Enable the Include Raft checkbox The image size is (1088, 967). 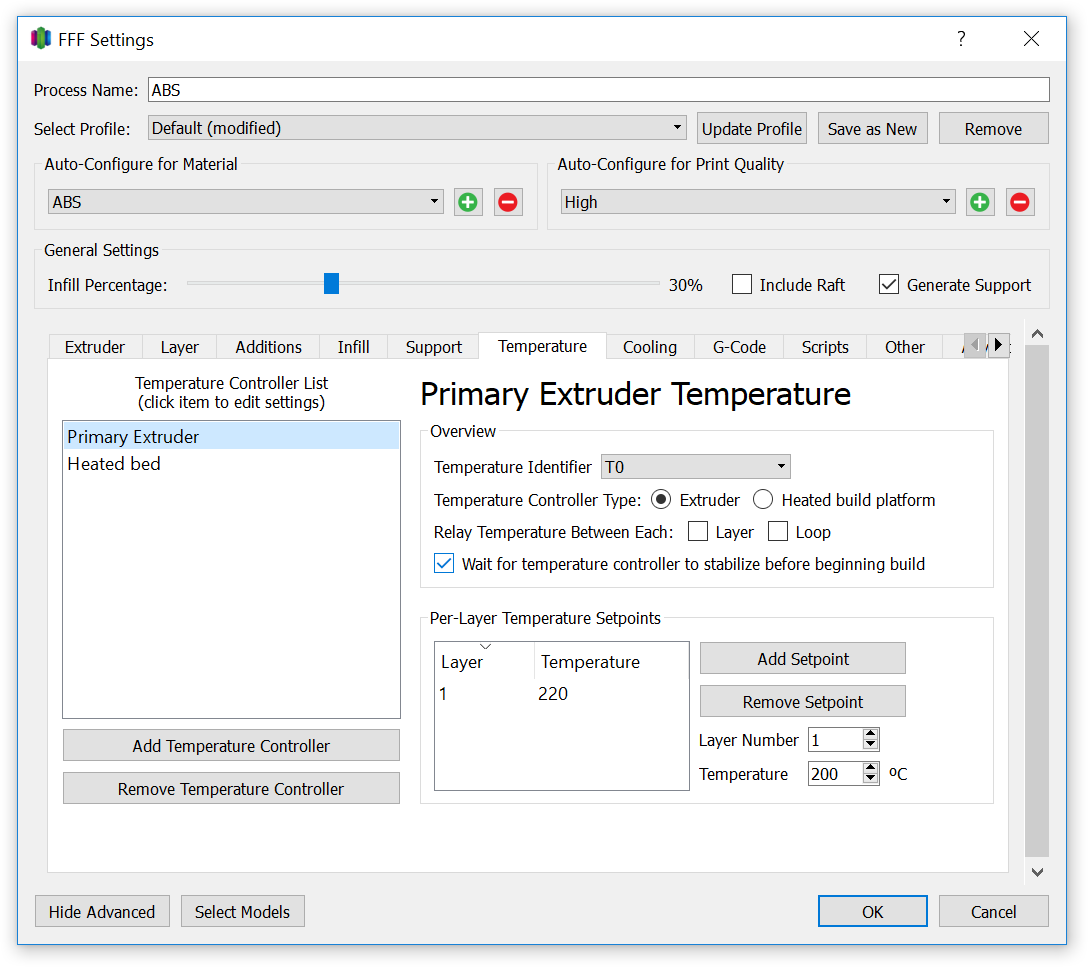point(742,284)
